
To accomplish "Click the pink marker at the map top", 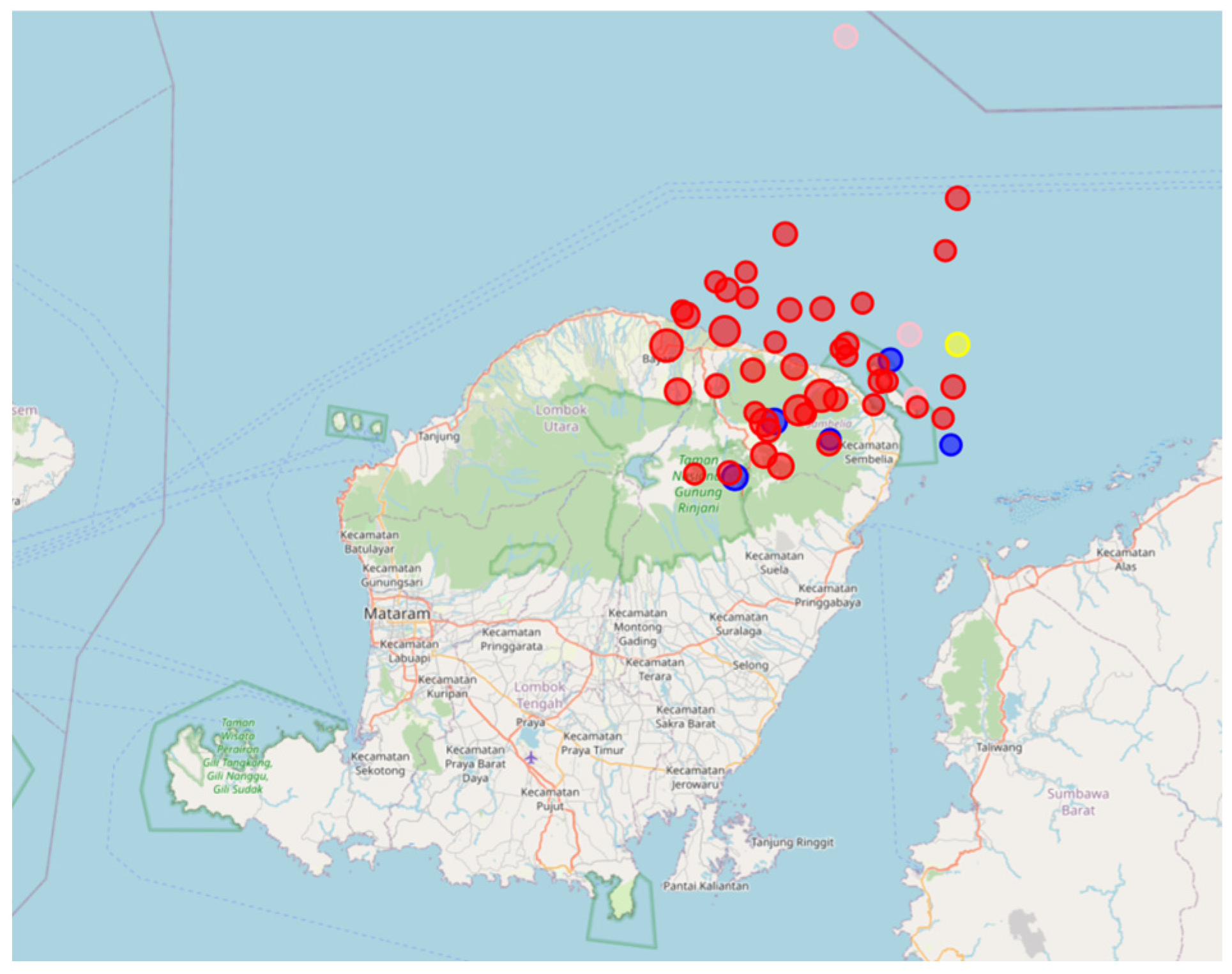I will [845, 36].
